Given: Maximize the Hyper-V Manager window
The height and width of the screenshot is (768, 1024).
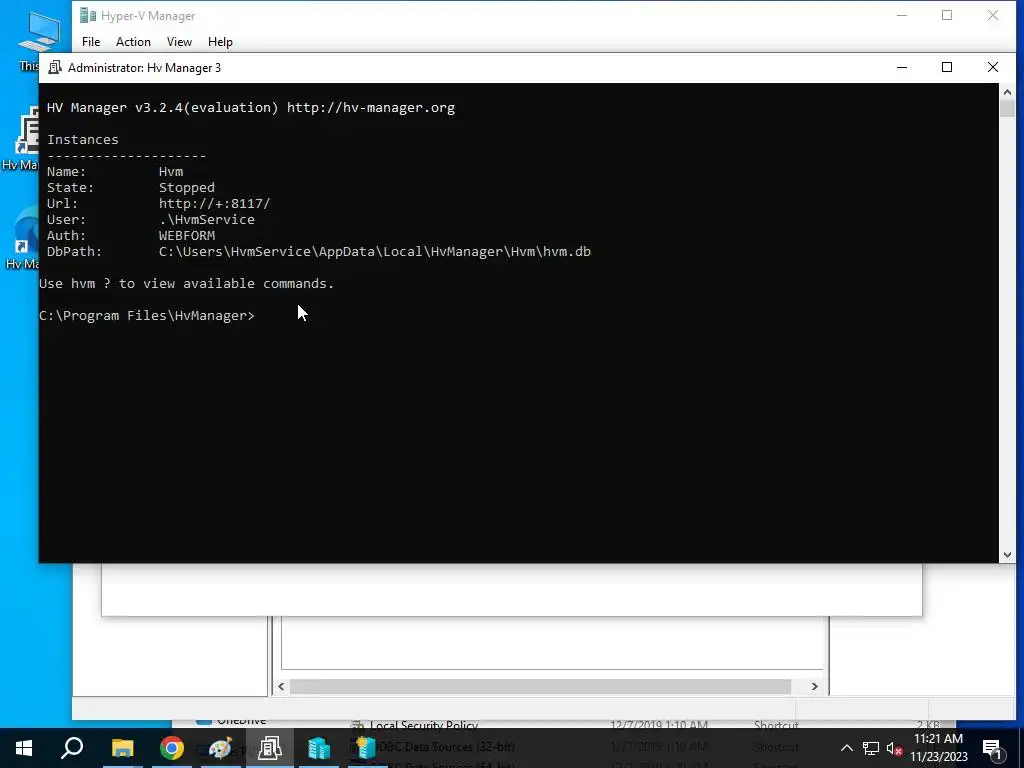Looking at the screenshot, I should [947, 15].
